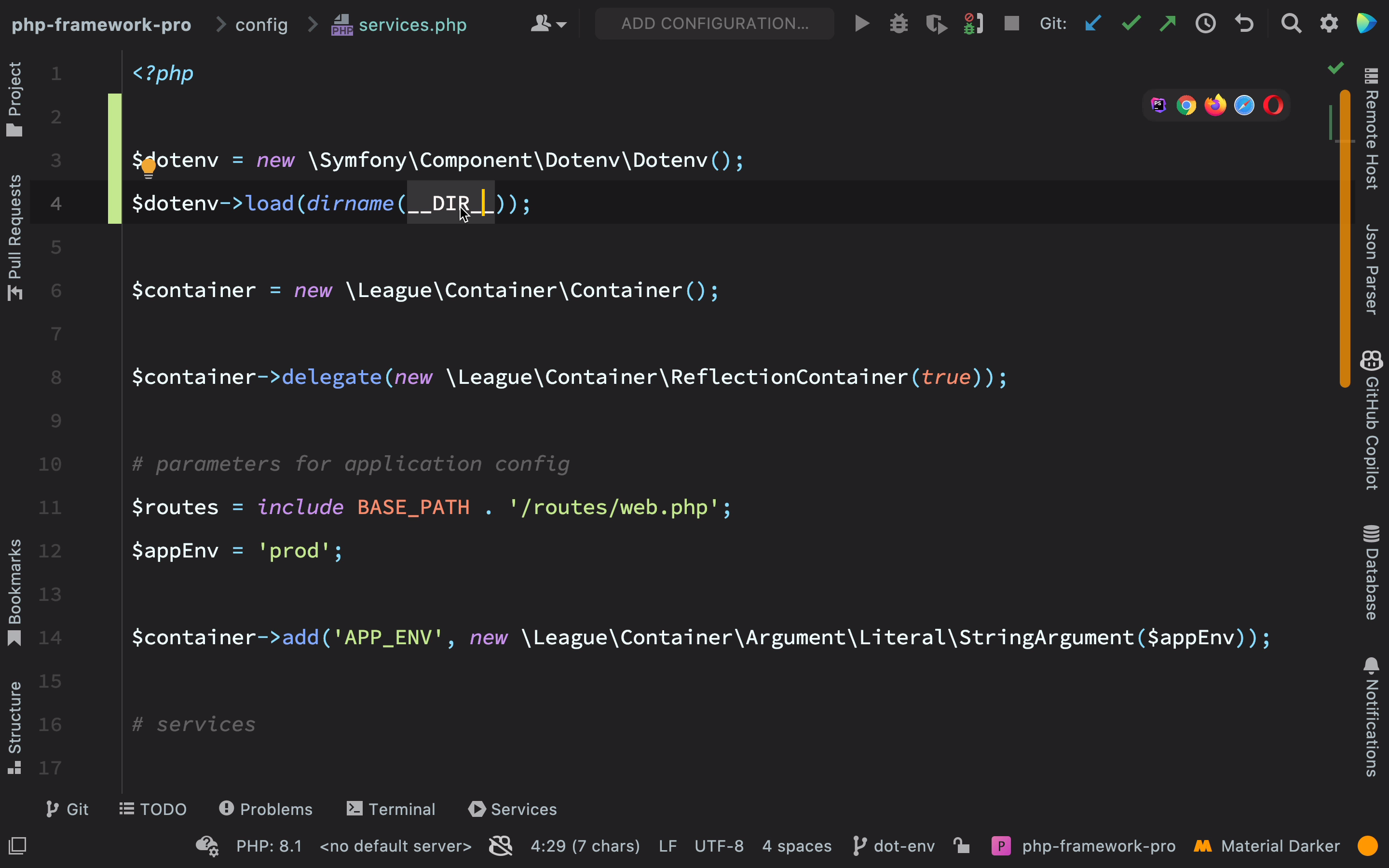Screen dimensions: 1389x868
Task: Click 'APP_ENV' string on line 14
Action: click(x=388, y=637)
